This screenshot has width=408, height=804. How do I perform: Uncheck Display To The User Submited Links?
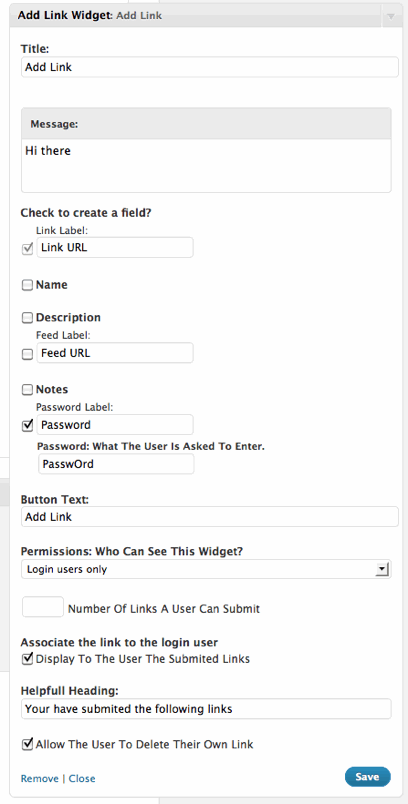[27, 659]
